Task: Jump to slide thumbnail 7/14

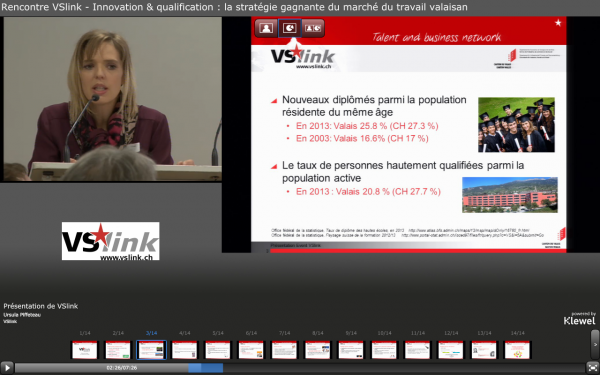Action: point(284,350)
